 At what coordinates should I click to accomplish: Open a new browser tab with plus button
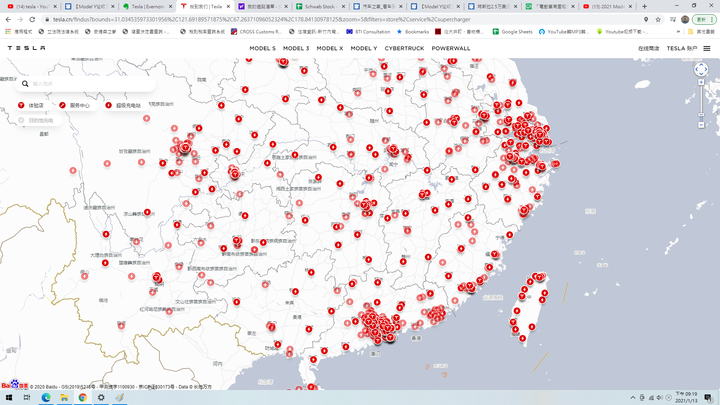[x=644, y=6]
